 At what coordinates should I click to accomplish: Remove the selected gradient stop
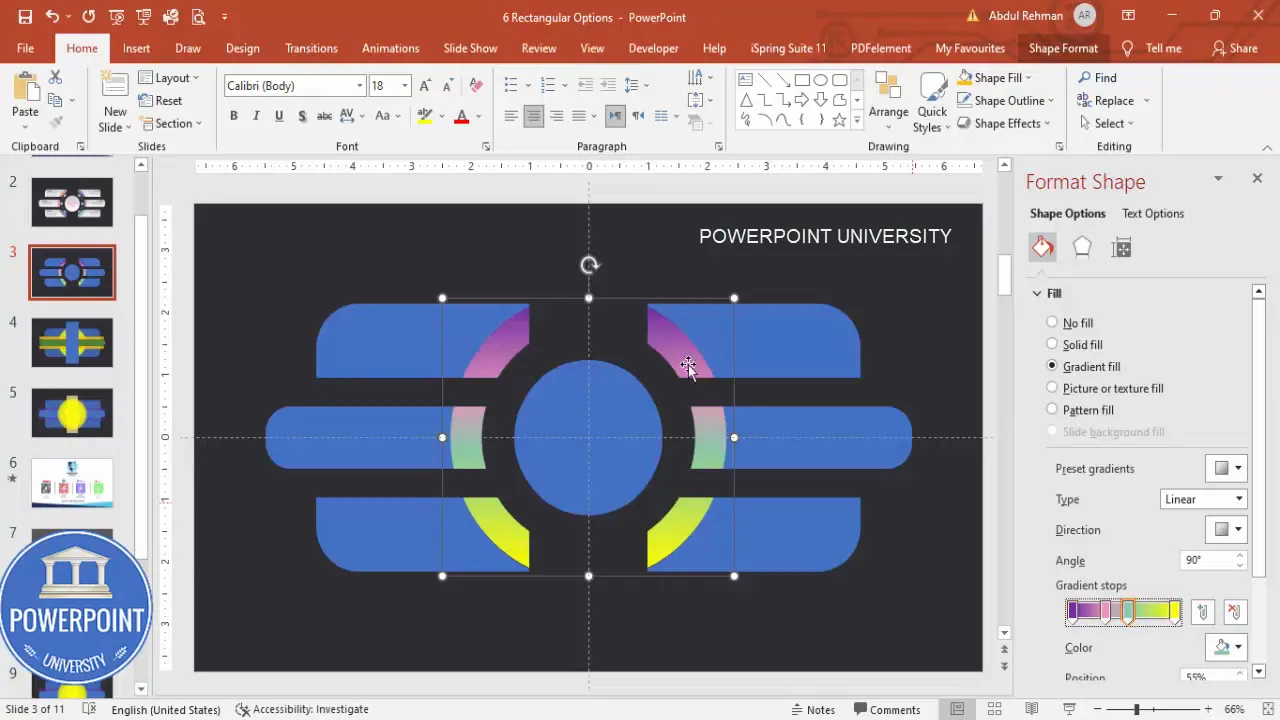click(1234, 613)
